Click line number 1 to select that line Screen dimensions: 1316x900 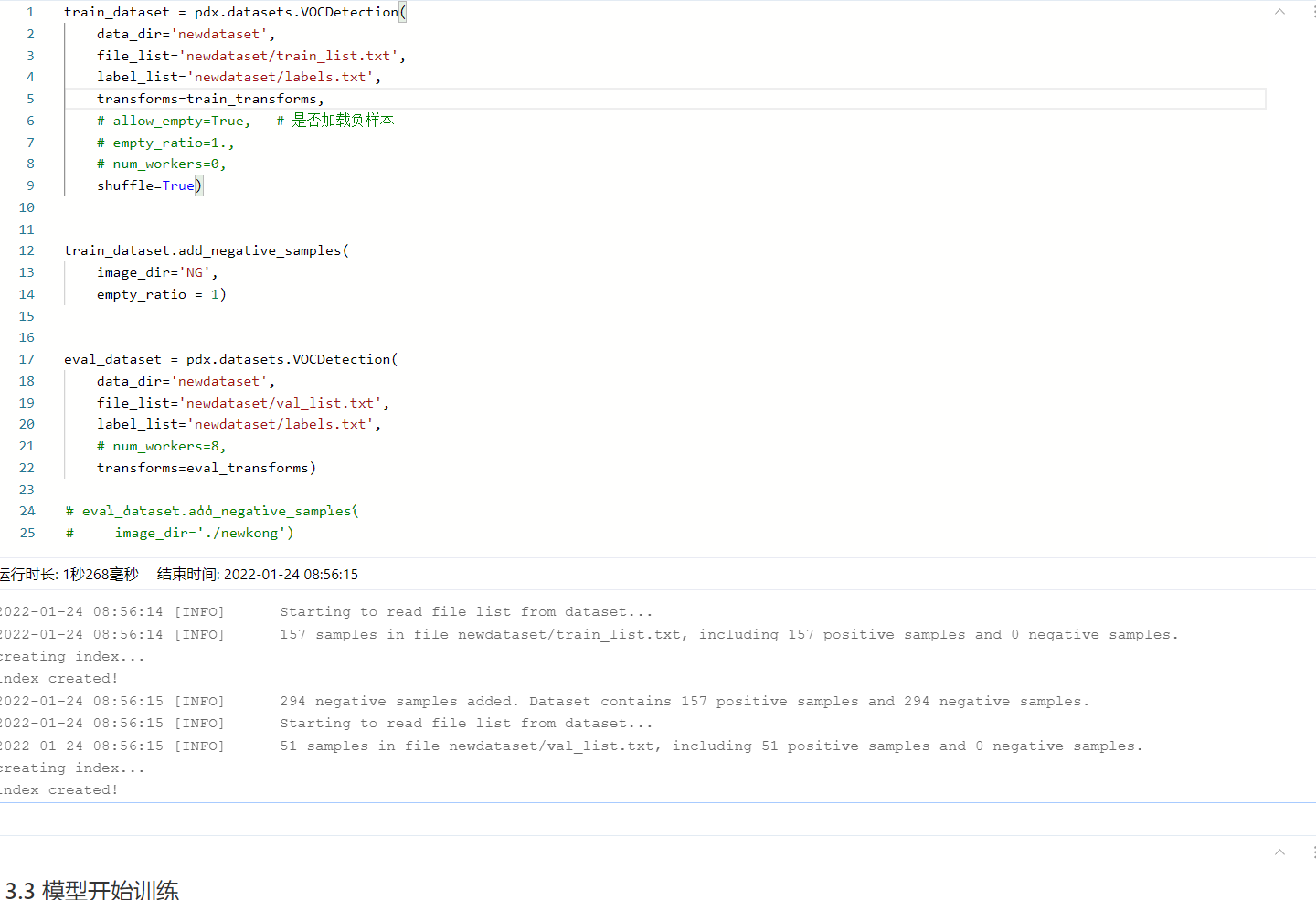30,11
